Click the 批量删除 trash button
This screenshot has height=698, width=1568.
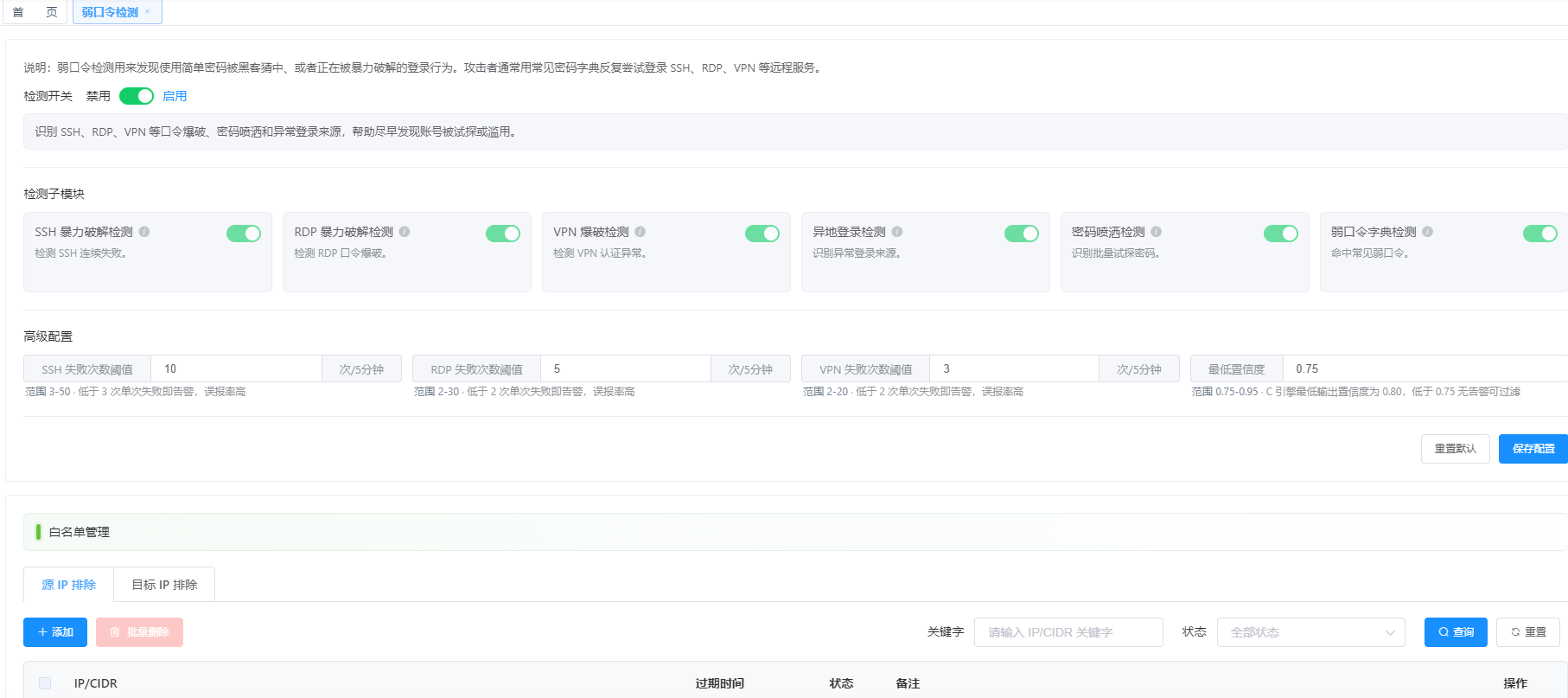[x=139, y=632]
